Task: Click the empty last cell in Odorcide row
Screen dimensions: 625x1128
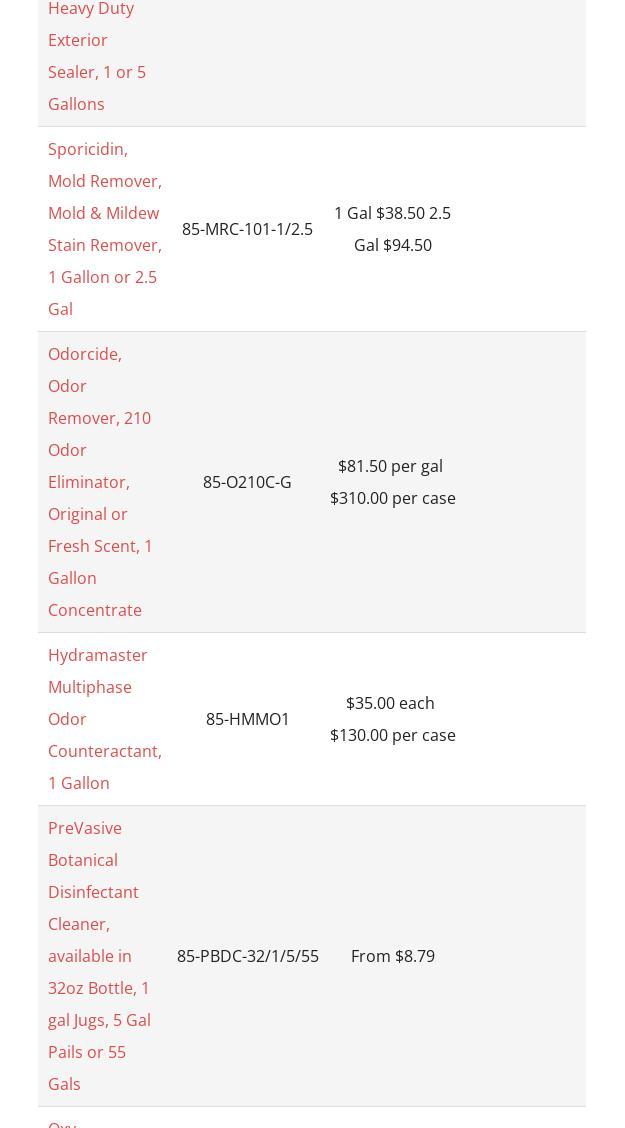Action: point(526,482)
